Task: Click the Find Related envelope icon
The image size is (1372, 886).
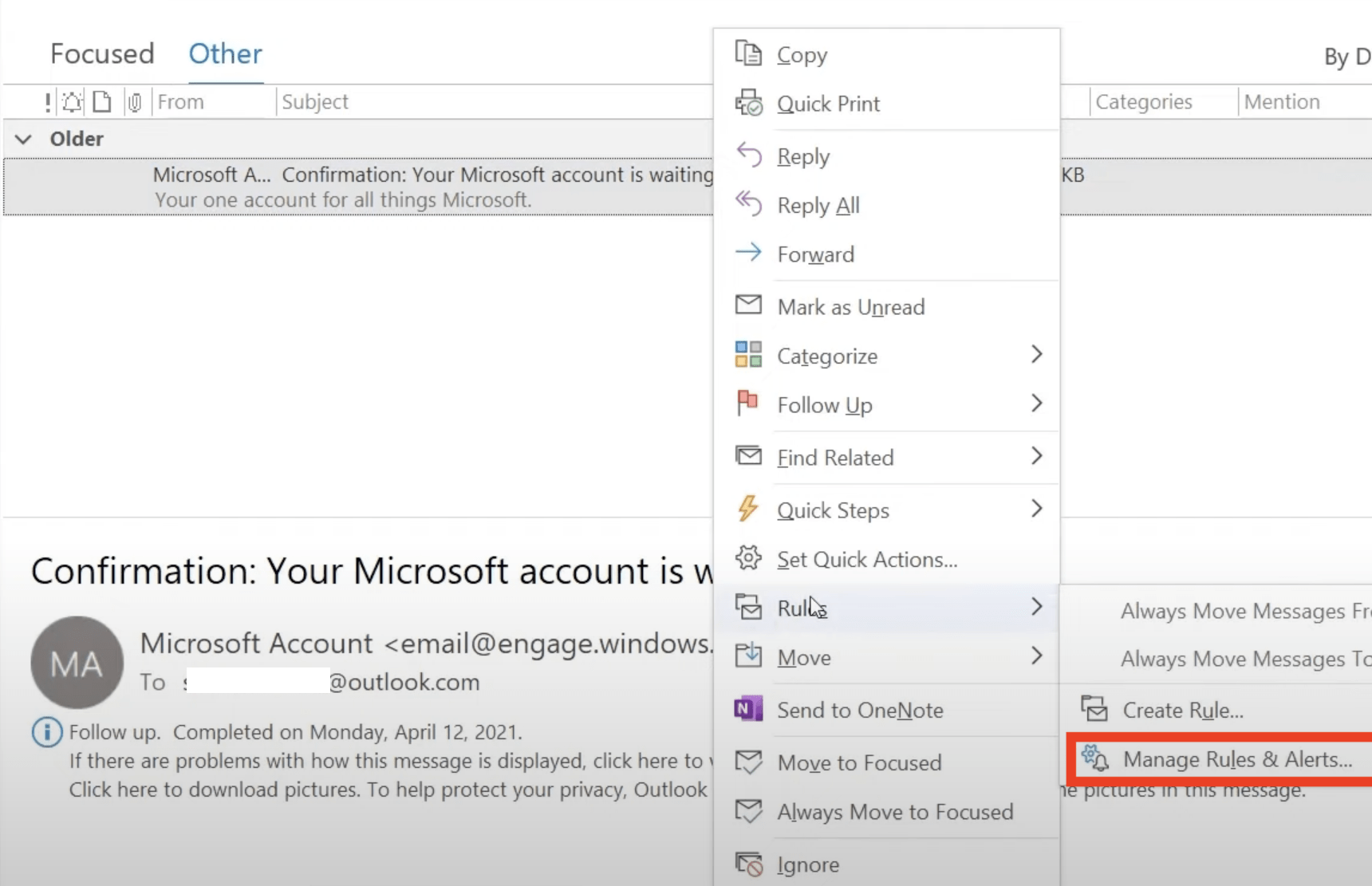Action: tap(748, 456)
